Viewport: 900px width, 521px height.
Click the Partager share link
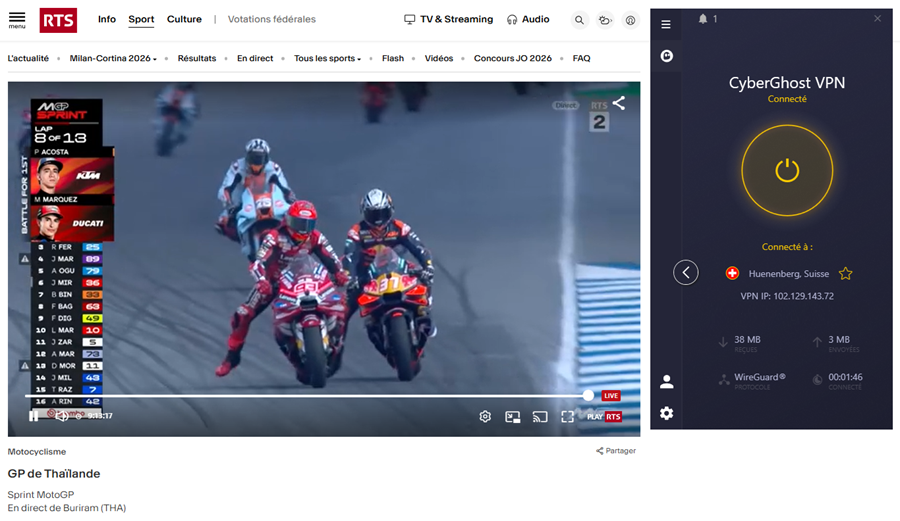coord(616,450)
